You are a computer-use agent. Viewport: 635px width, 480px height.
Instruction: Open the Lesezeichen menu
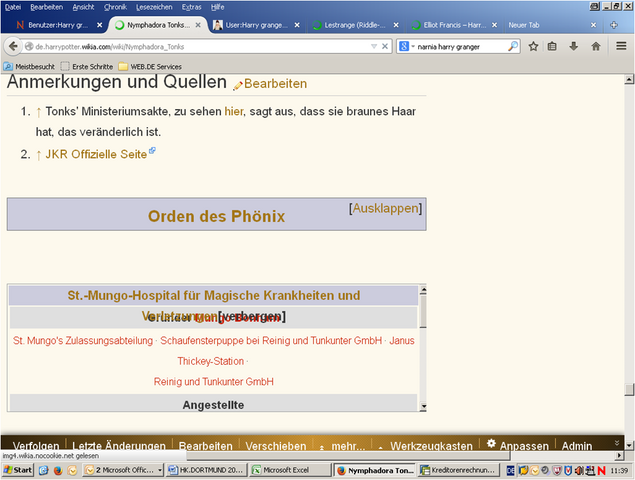154,7
